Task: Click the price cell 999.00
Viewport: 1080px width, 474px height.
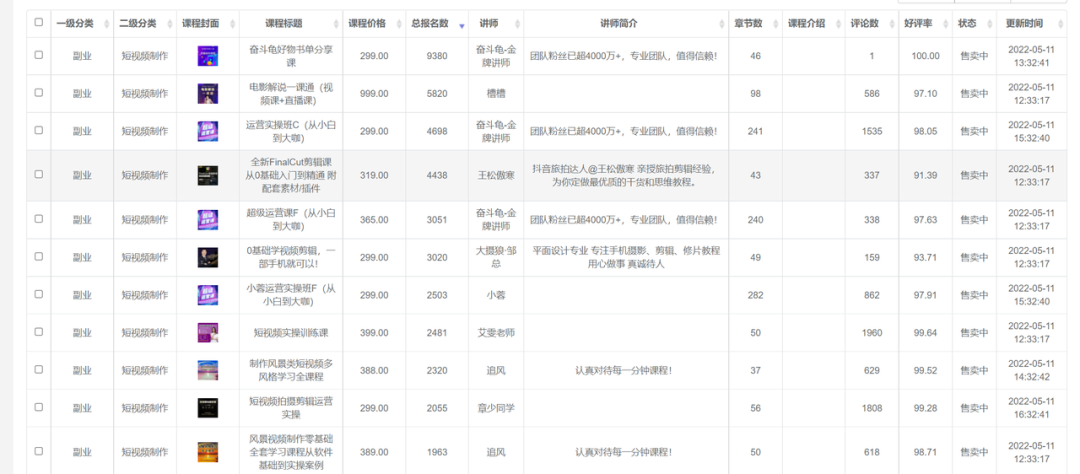Action: pos(374,94)
